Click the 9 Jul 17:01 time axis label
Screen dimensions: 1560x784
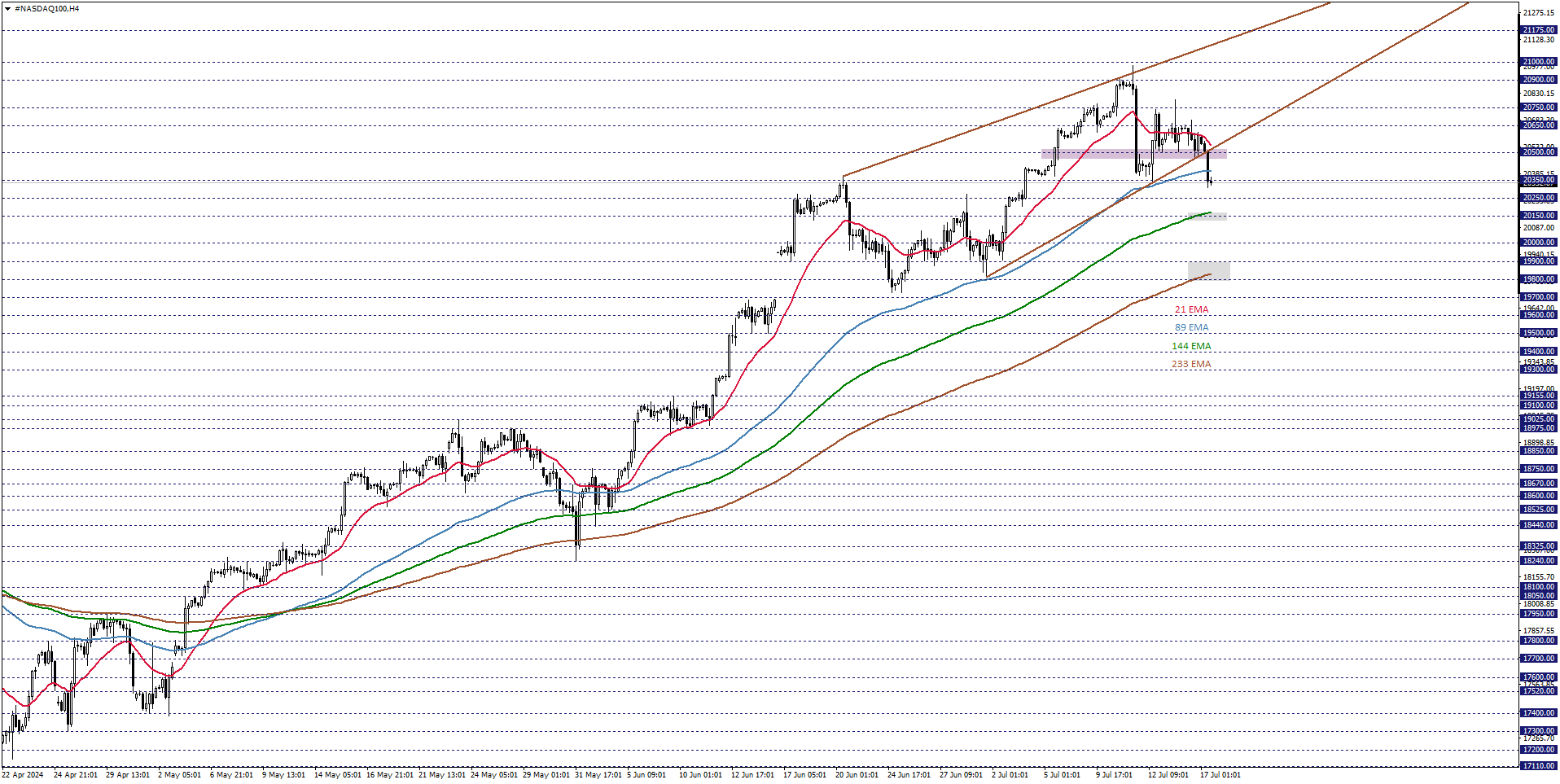tap(1114, 775)
